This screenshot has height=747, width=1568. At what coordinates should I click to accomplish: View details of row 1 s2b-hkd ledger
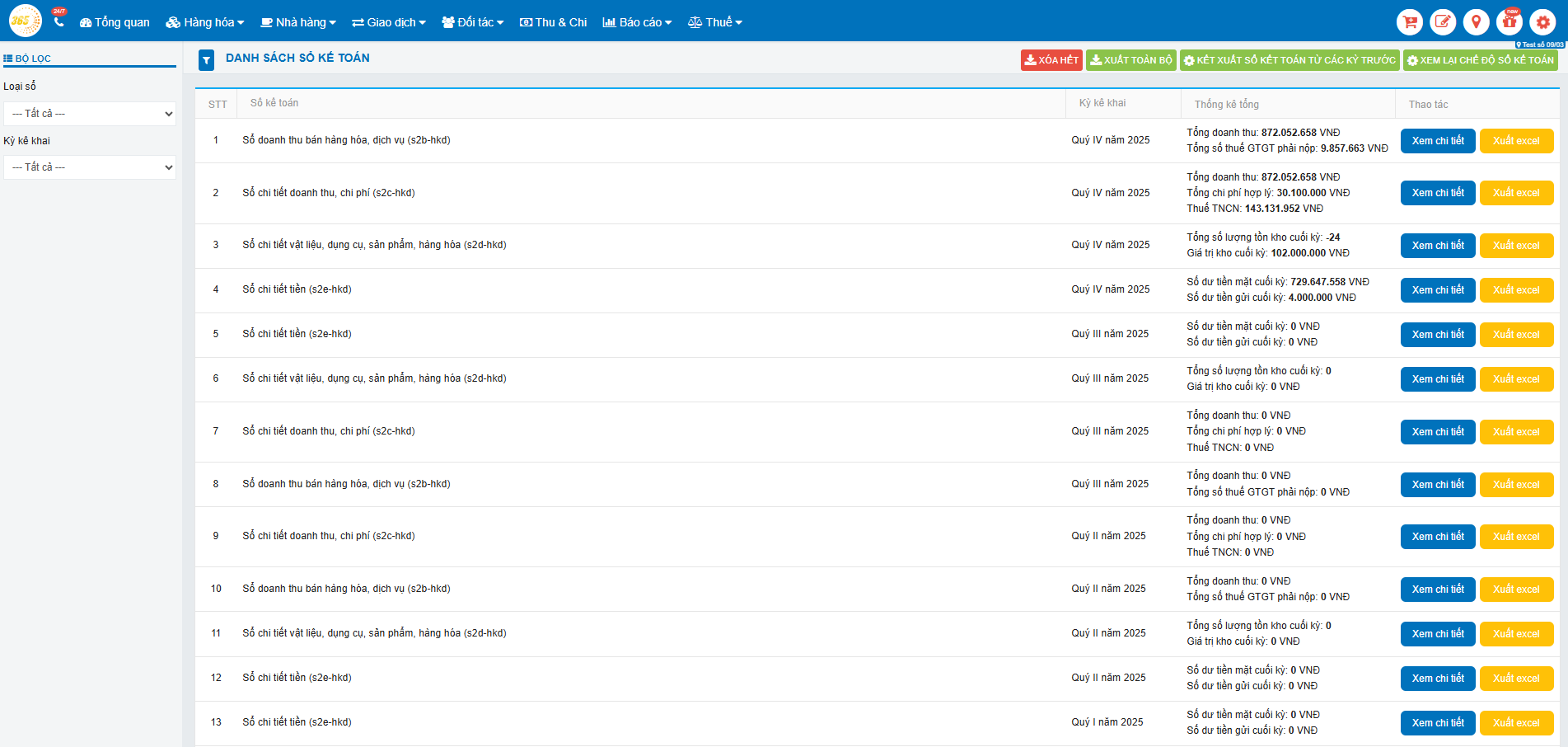coord(1437,141)
